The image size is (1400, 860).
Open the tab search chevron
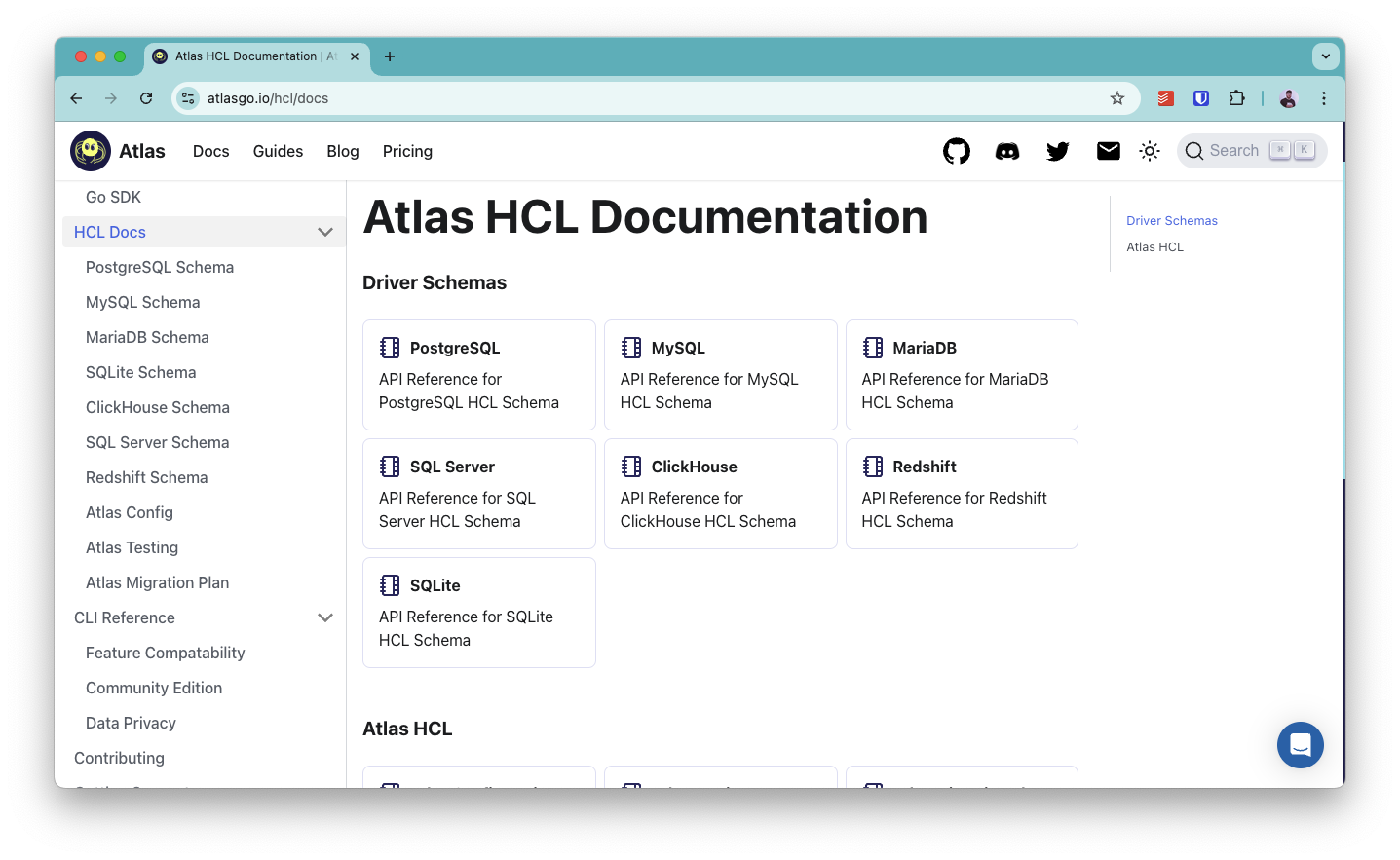click(x=1325, y=56)
